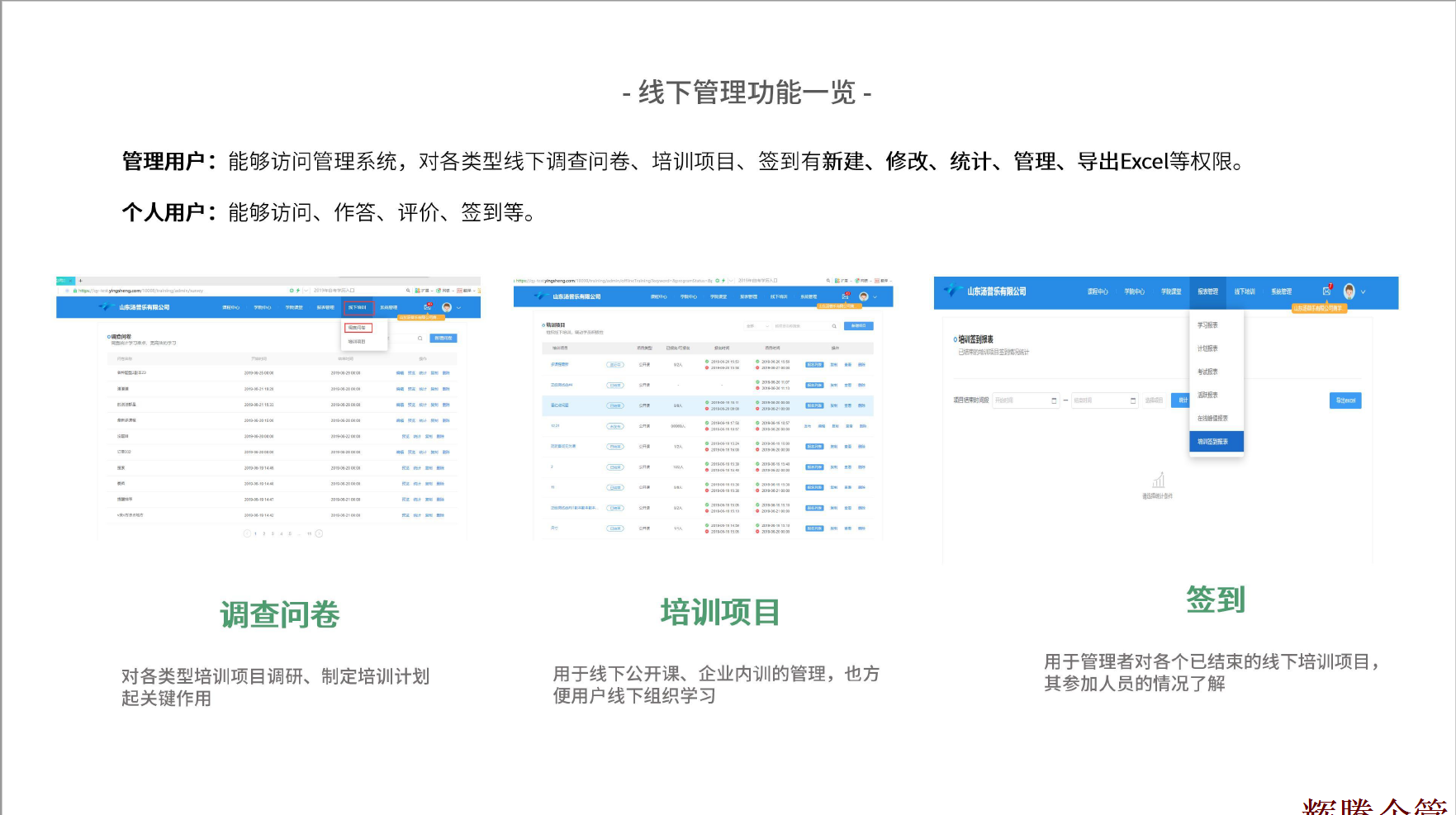Click the bar chart placeholder icon
Image resolution: width=1456 pixels, height=815 pixels.
click(x=1158, y=481)
